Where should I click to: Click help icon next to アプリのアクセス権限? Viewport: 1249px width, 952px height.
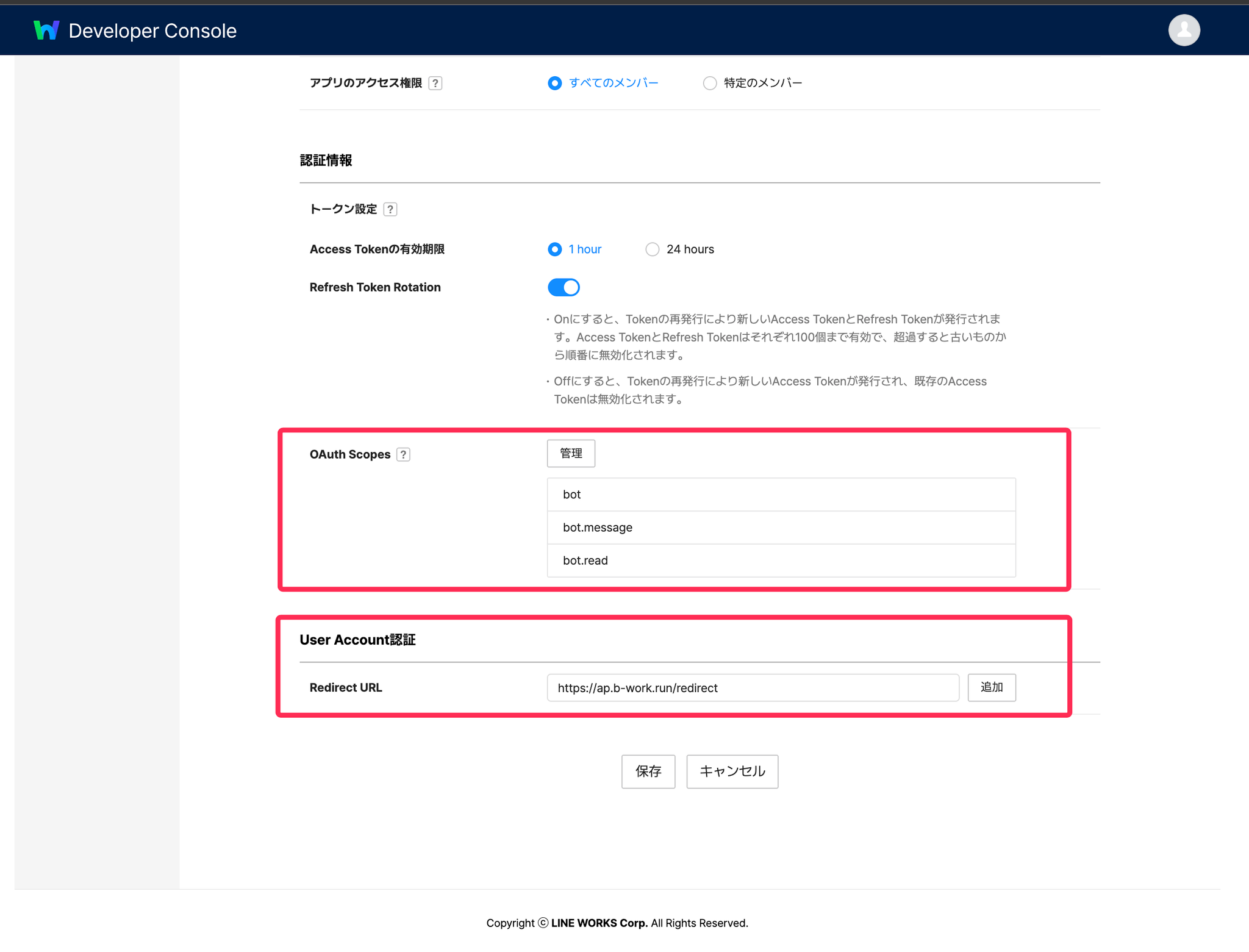(x=435, y=84)
